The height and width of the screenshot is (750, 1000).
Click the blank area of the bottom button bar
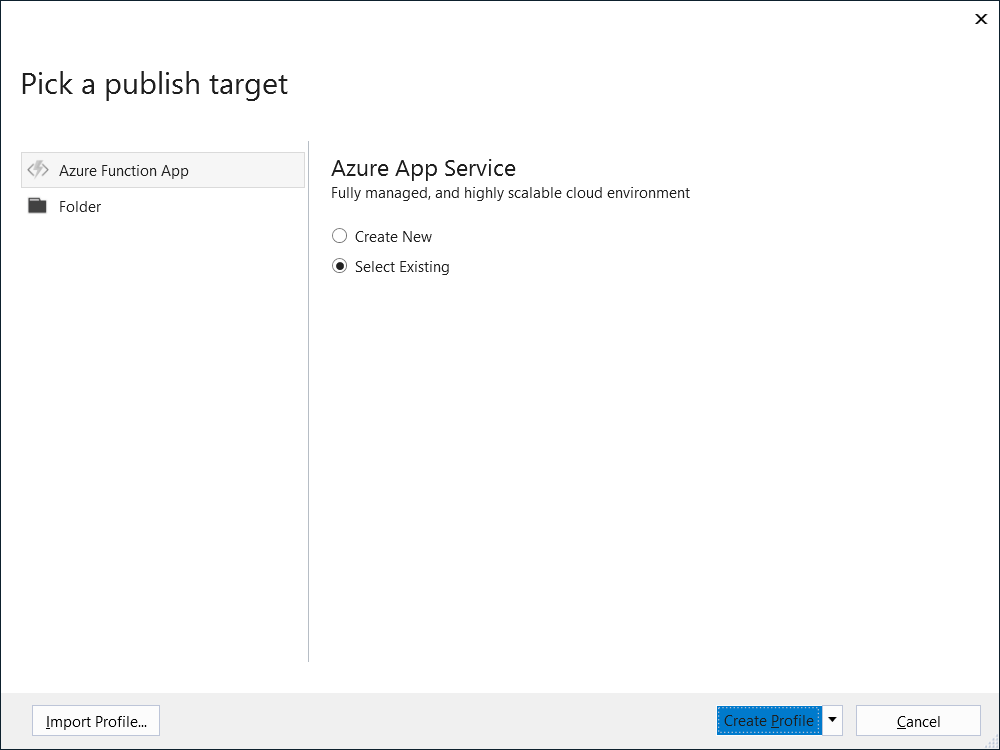(430, 721)
